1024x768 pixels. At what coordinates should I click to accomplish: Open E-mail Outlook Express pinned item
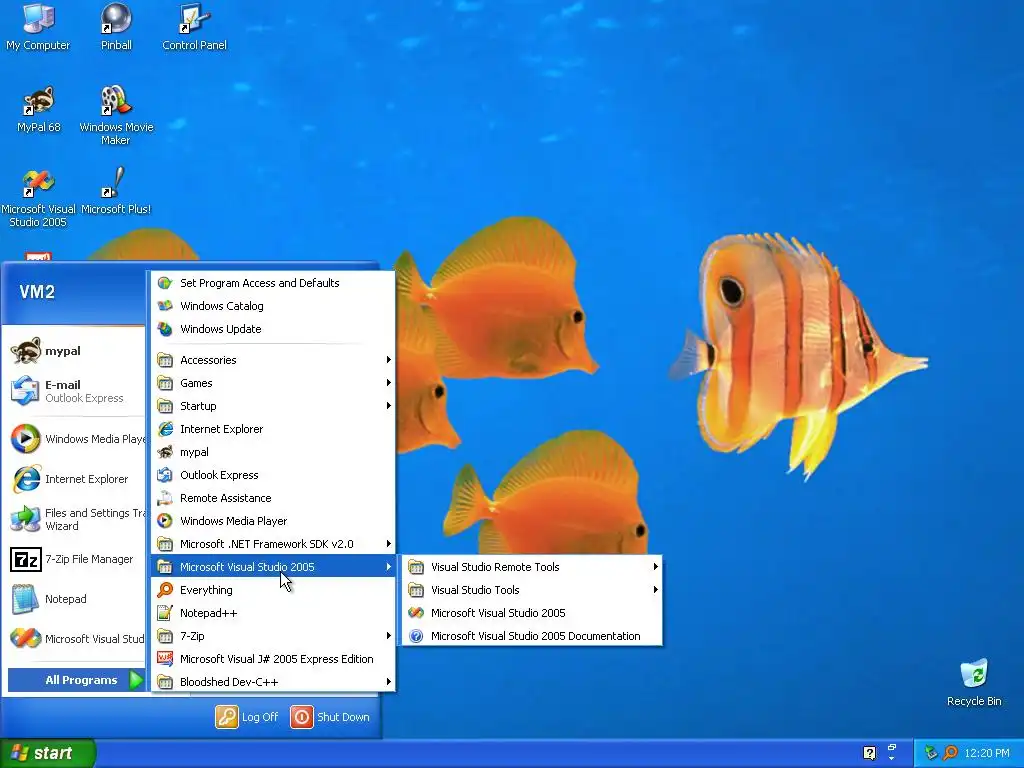pos(75,391)
